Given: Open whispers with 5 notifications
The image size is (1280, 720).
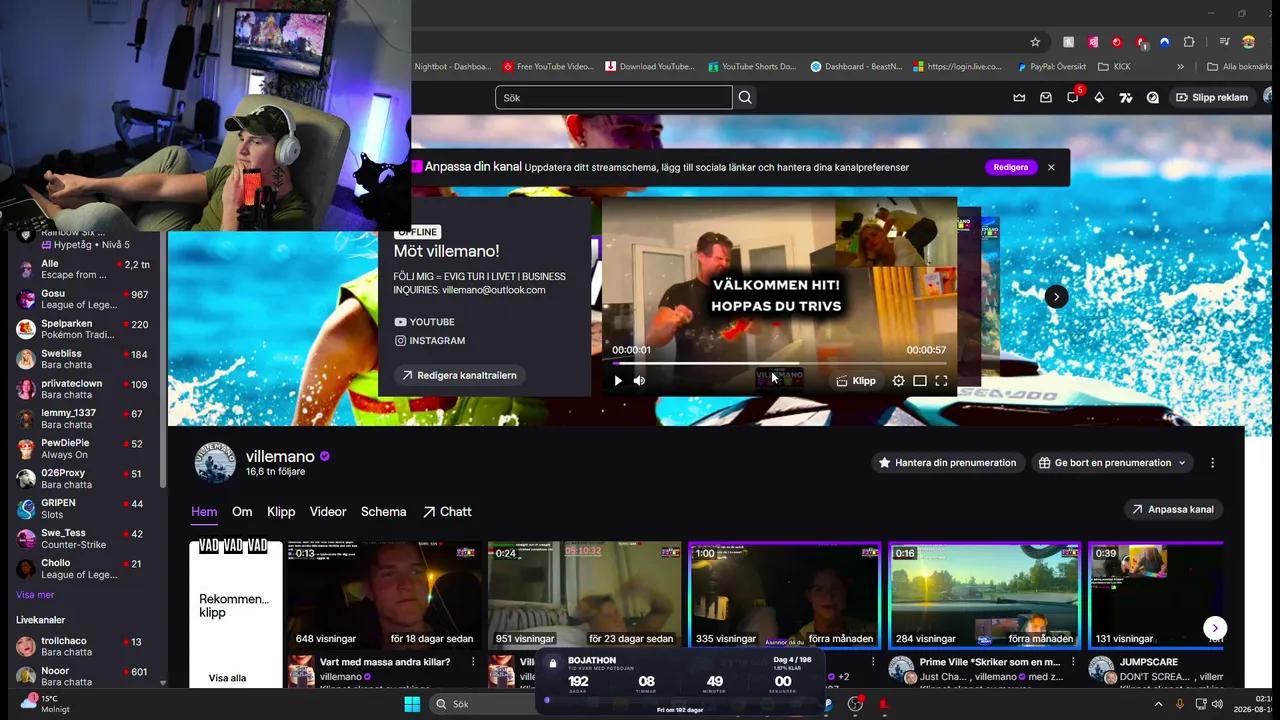Looking at the screenshot, I should point(1073,97).
